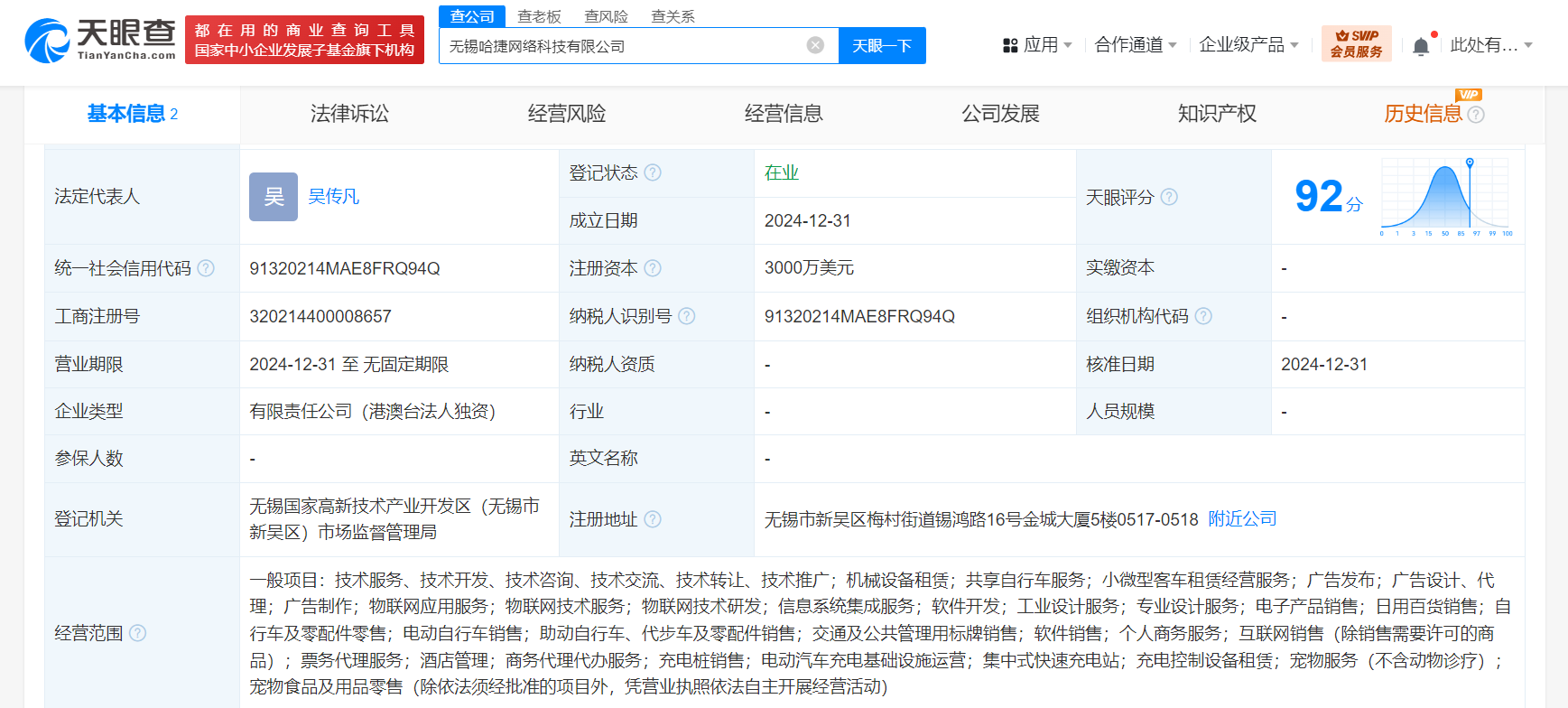
Task: Click the TianYanCha logo
Action: click(100, 41)
